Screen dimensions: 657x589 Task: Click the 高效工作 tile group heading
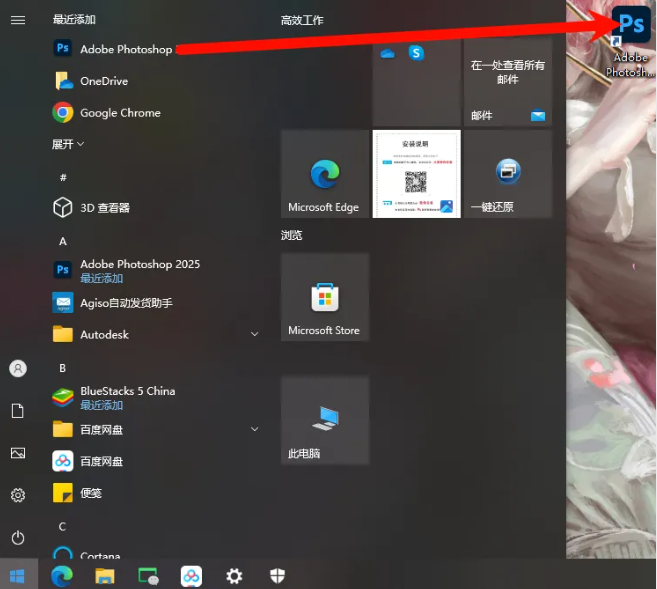click(302, 20)
